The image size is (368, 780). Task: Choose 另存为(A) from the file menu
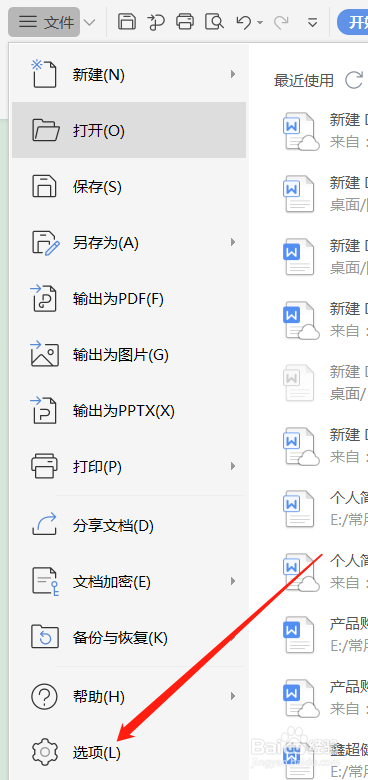(129, 243)
